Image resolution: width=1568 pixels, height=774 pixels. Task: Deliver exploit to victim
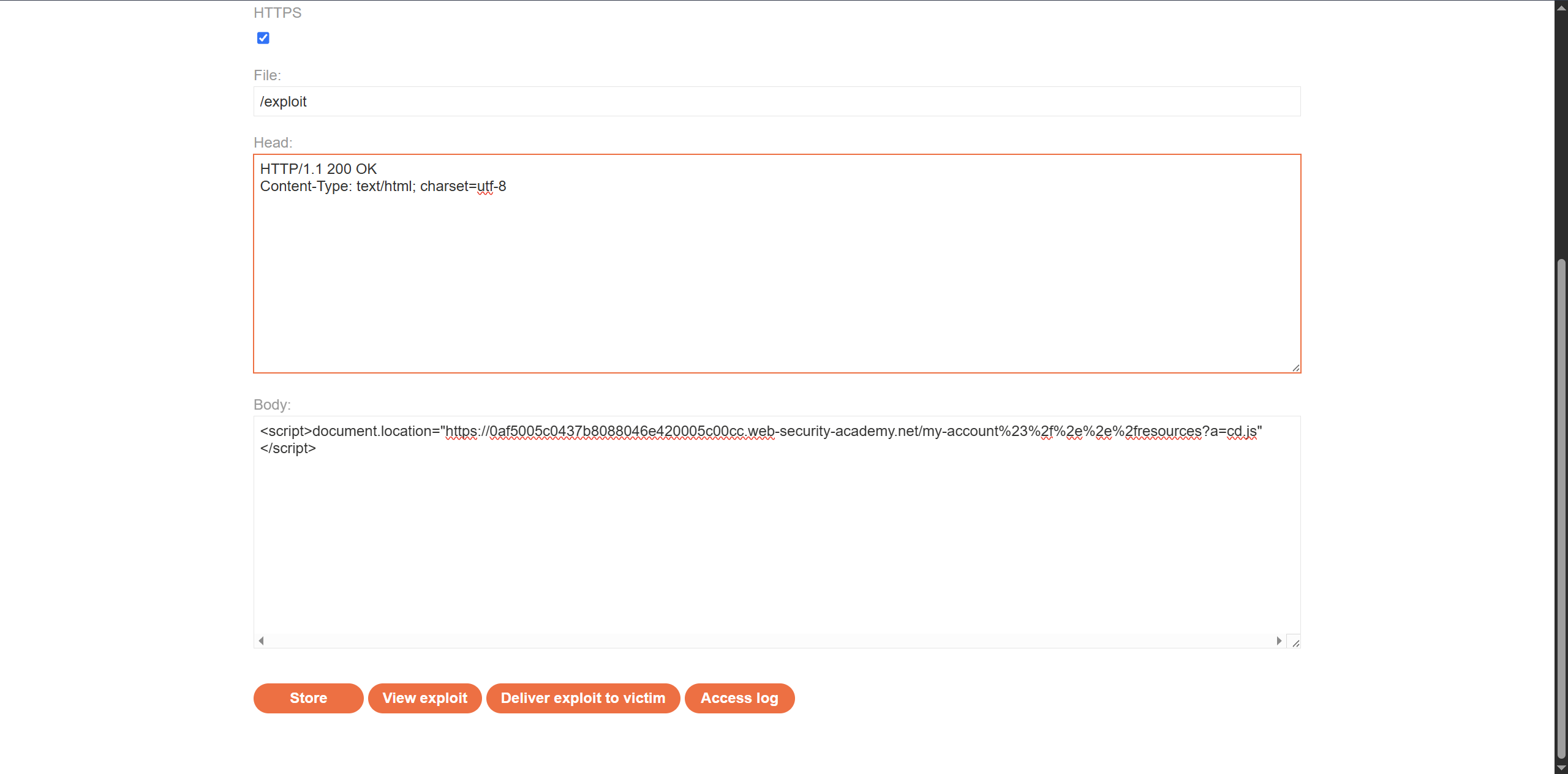[x=583, y=698]
